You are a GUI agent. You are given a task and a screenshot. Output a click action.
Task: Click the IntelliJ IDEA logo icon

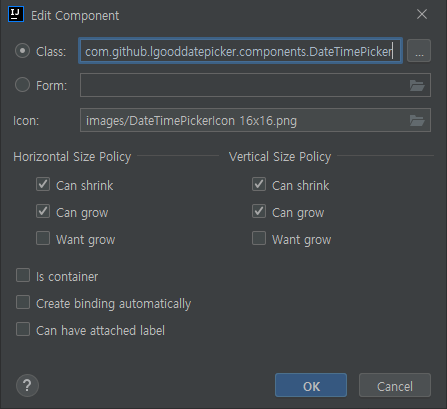click(16, 15)
